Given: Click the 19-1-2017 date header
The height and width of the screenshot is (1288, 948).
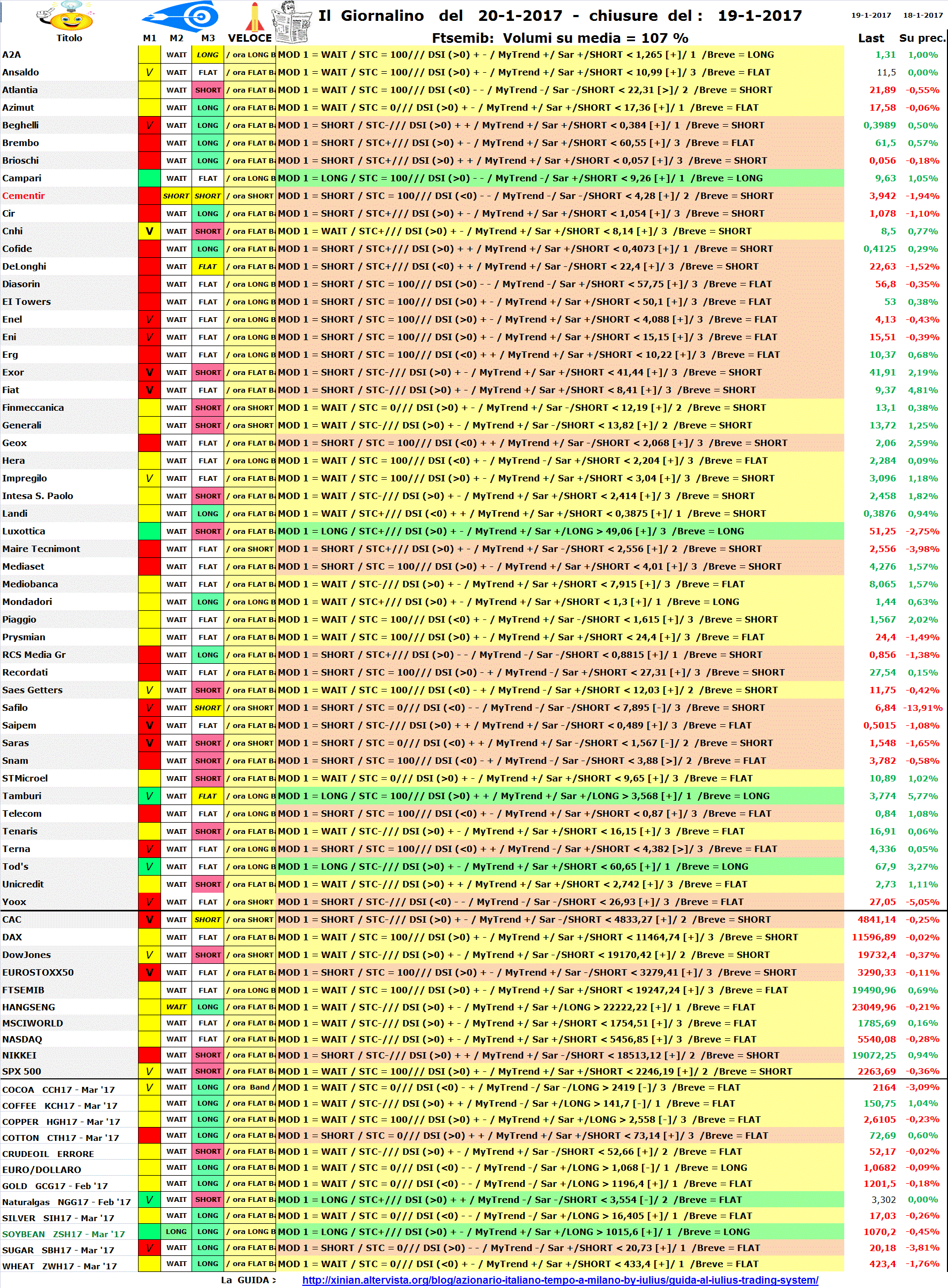Looking at the screenshot, I should pyautogui.click(x=870, y=15).
